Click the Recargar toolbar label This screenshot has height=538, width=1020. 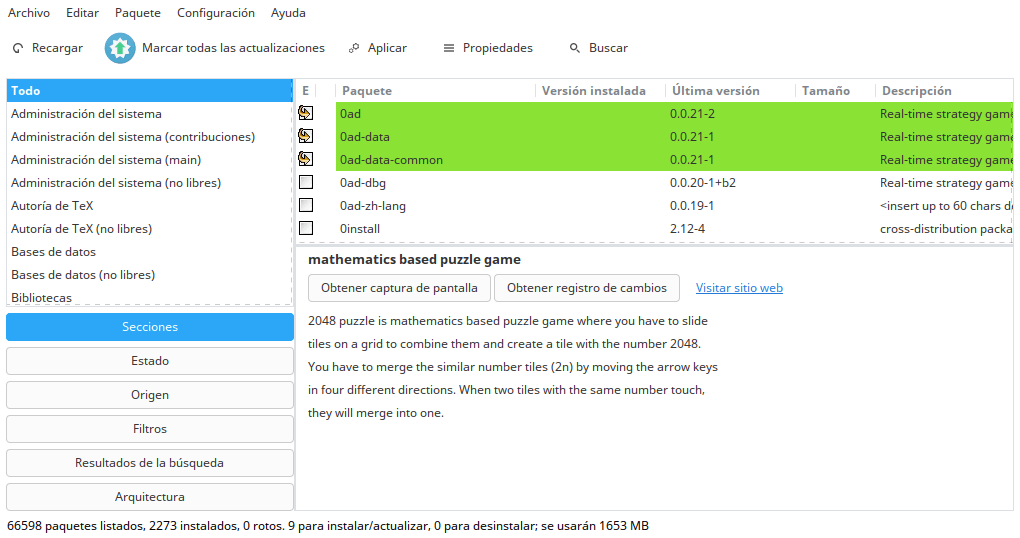click(x=57, y=48)
